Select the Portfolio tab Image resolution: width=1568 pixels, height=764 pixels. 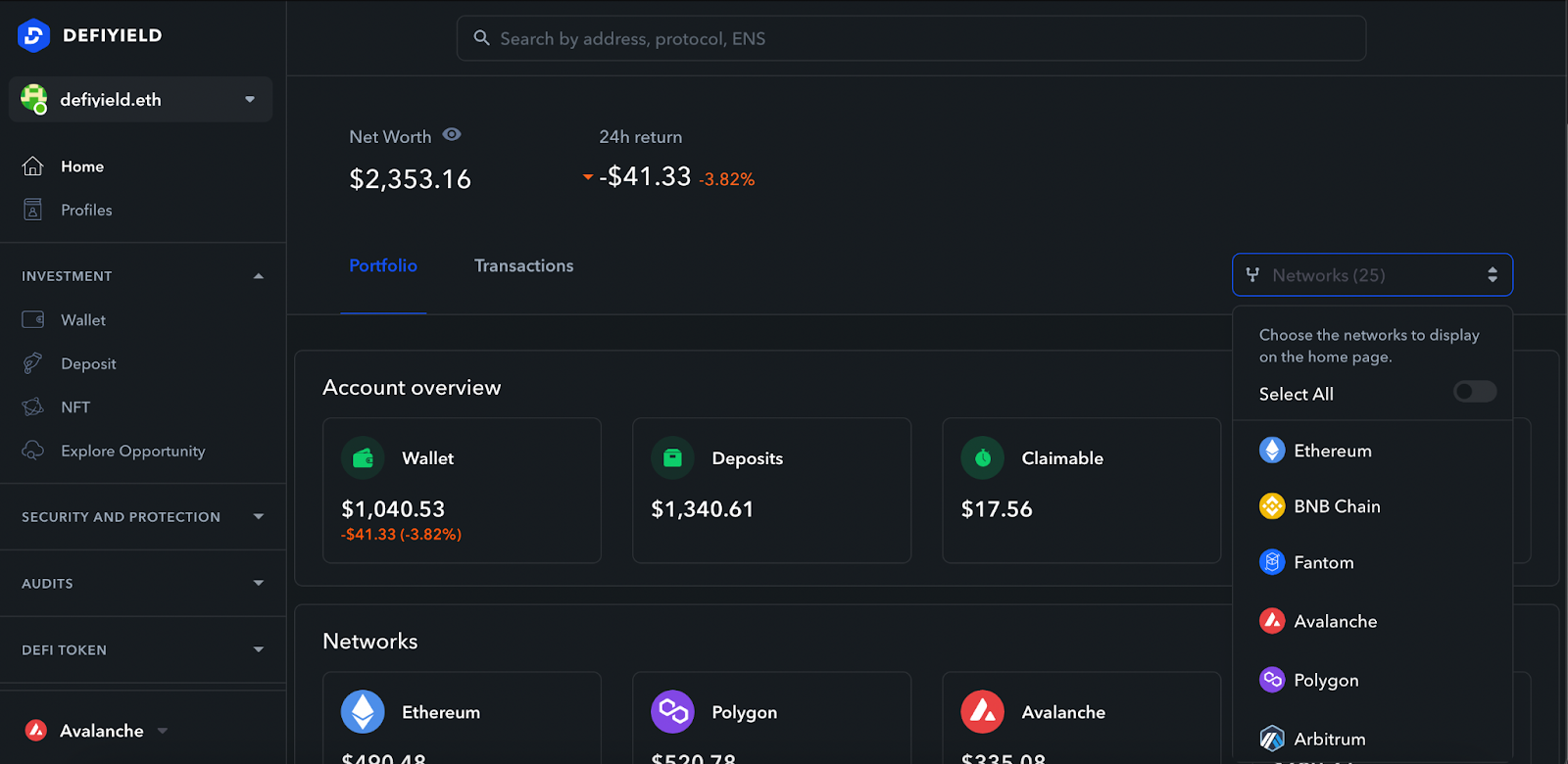click(383, 266)
